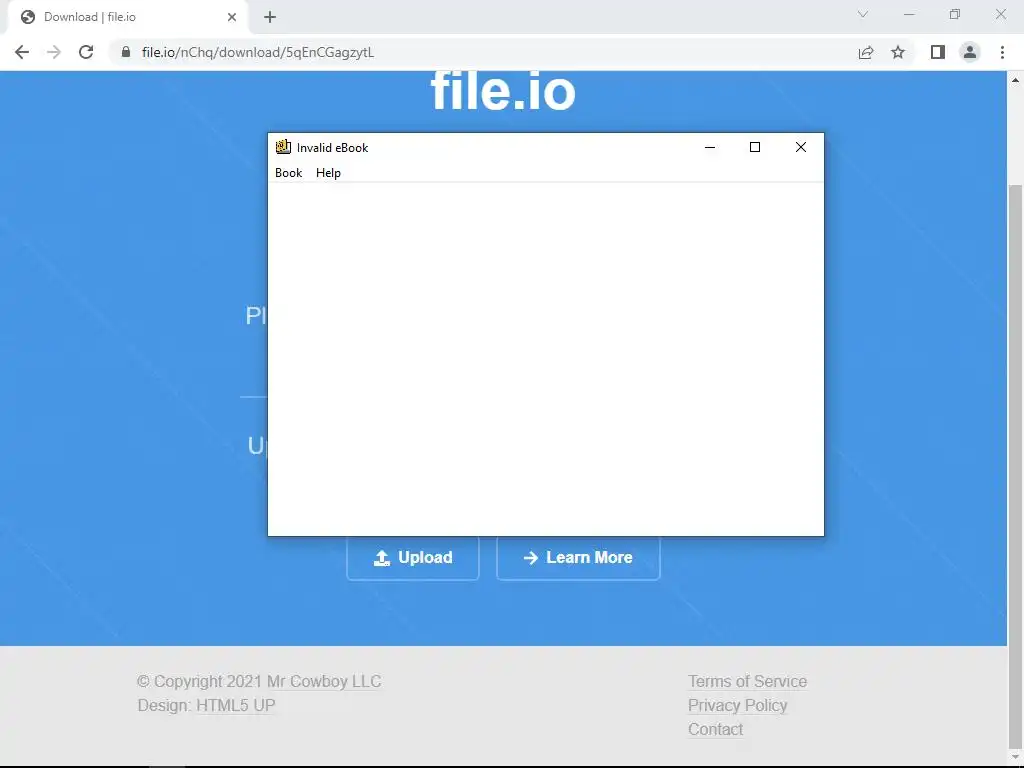Toggle Chrome side panel
The width and height of the screenshot is (1024, 768).
[938, 52]
